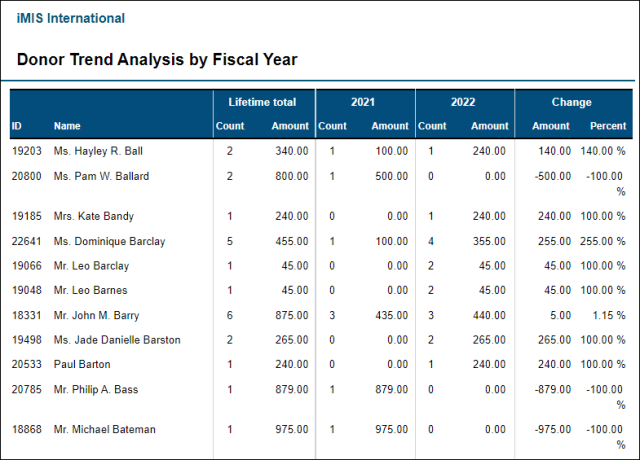Click the 2022 group header
The width and height of the screenshot is (640, 460).
(x=463, y=102)
